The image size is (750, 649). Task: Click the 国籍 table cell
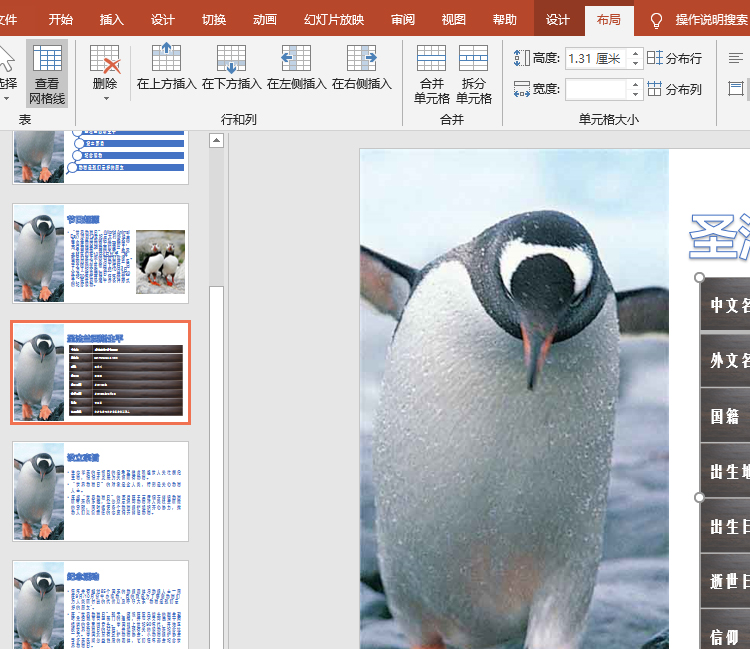[x=726, y=416]
